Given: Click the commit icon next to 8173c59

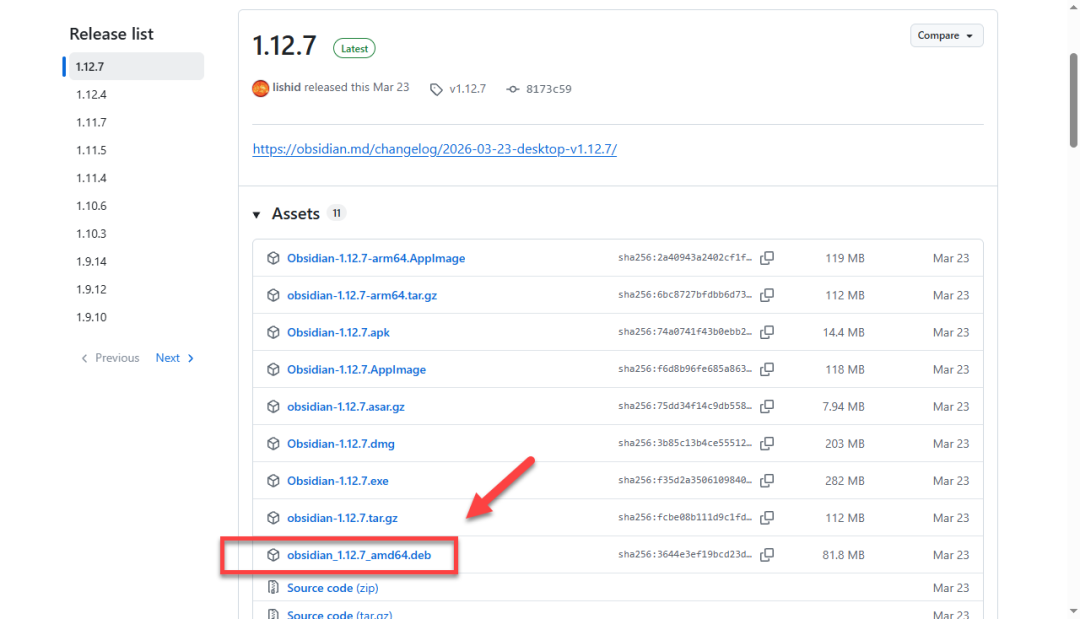Looking at the screenshot, I should coord(512,90).
